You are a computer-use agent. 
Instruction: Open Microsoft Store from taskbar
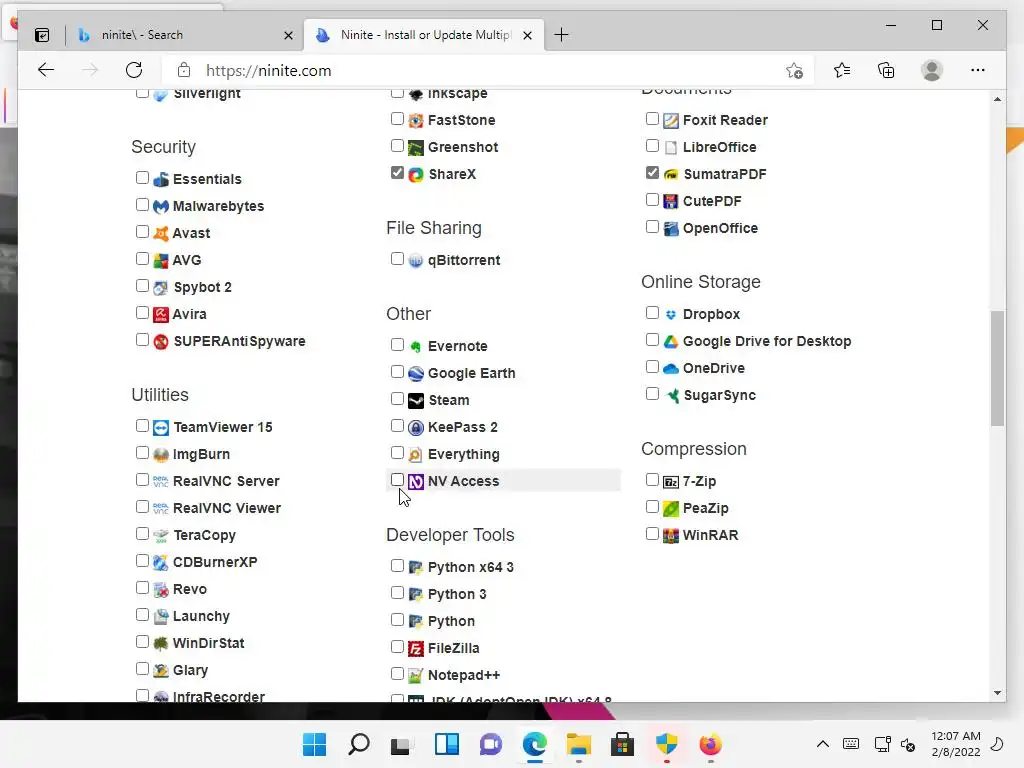point(622,744)
